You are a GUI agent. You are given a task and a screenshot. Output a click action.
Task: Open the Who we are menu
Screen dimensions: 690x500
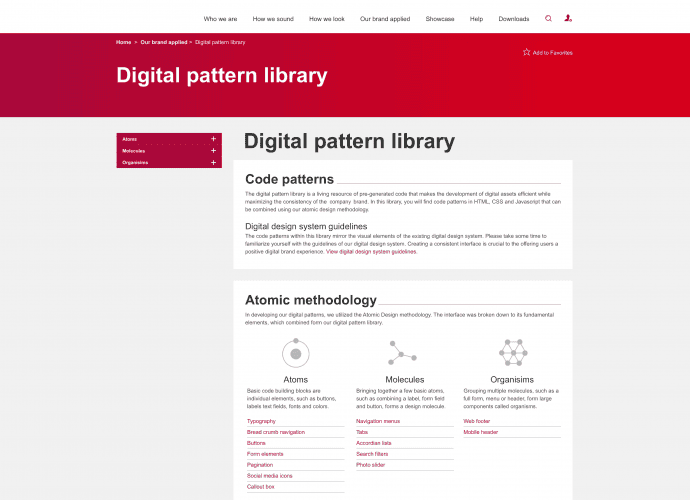[220, 19]
